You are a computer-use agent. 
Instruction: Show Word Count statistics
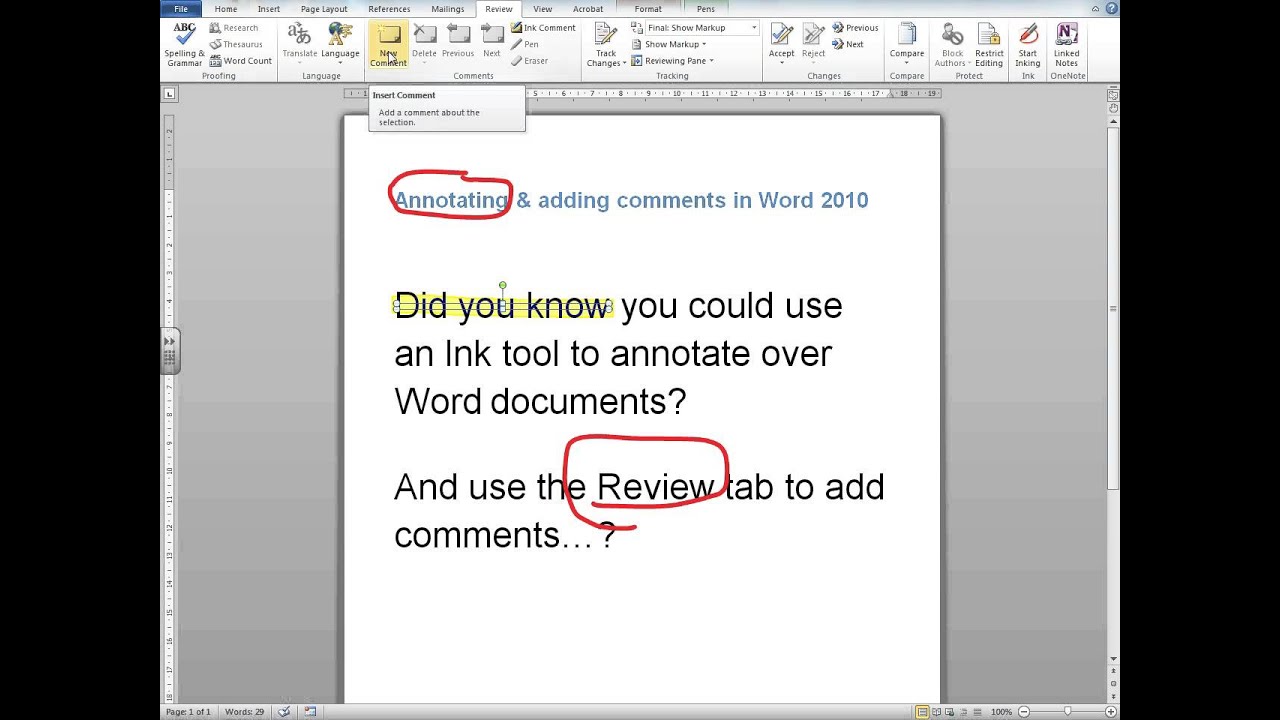[x=240, y=61]
